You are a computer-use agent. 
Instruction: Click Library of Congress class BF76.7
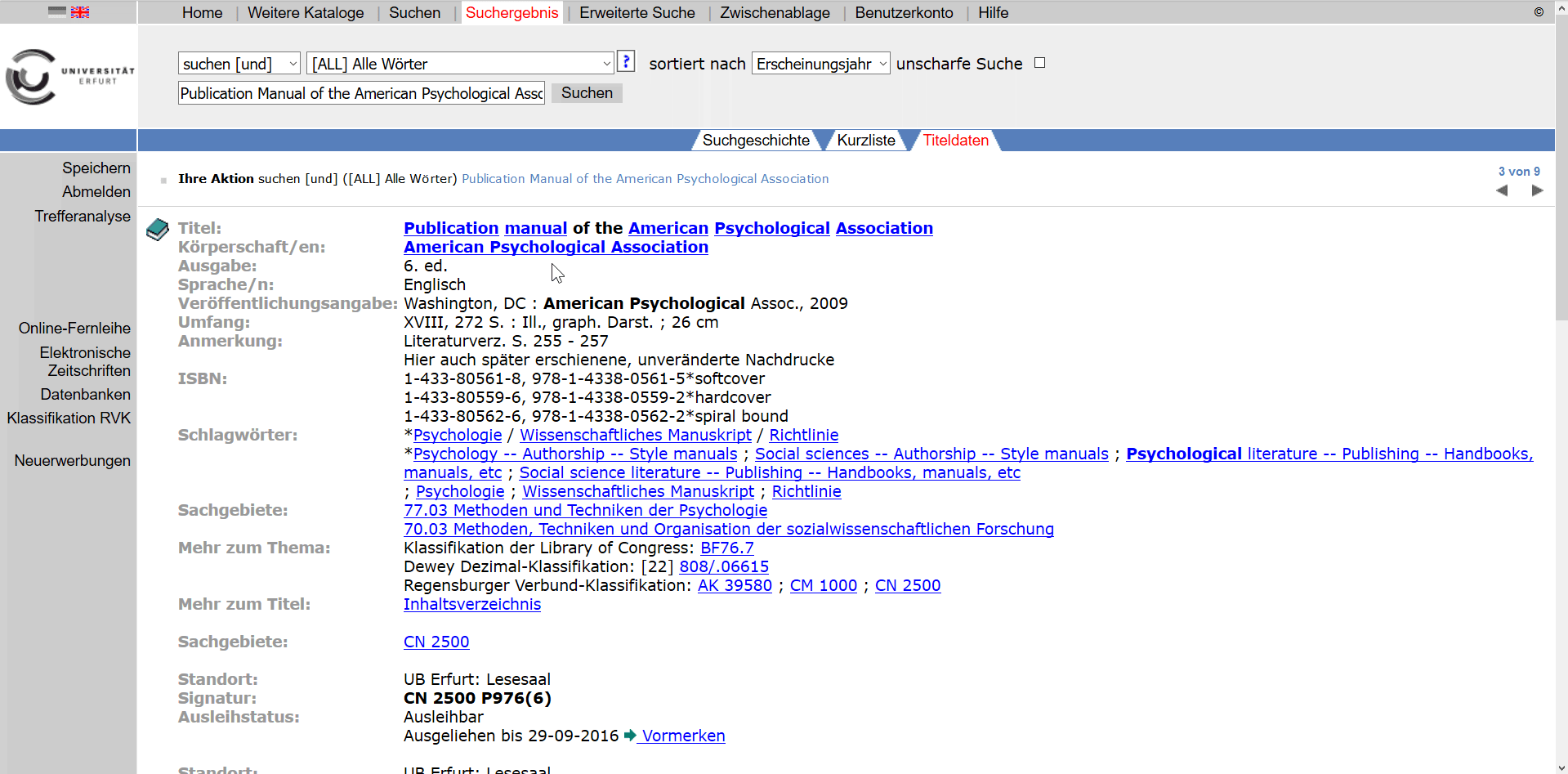727,548
